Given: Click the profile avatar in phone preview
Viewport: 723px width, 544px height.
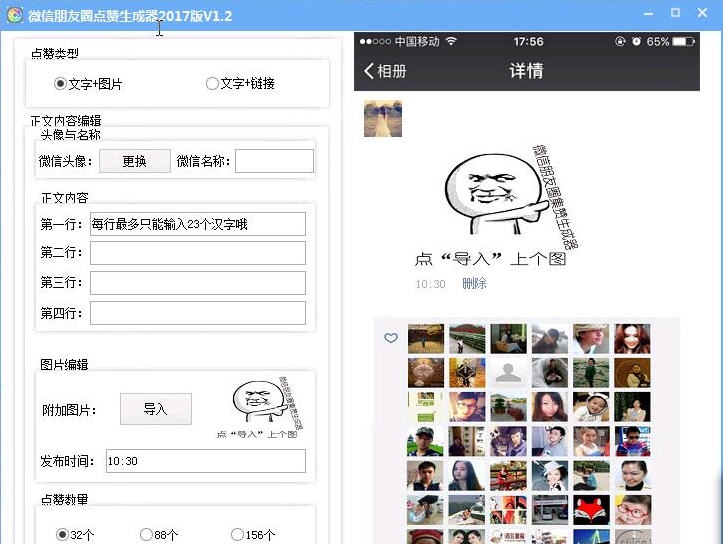Looking at the screenshot, I should point(383,118).
